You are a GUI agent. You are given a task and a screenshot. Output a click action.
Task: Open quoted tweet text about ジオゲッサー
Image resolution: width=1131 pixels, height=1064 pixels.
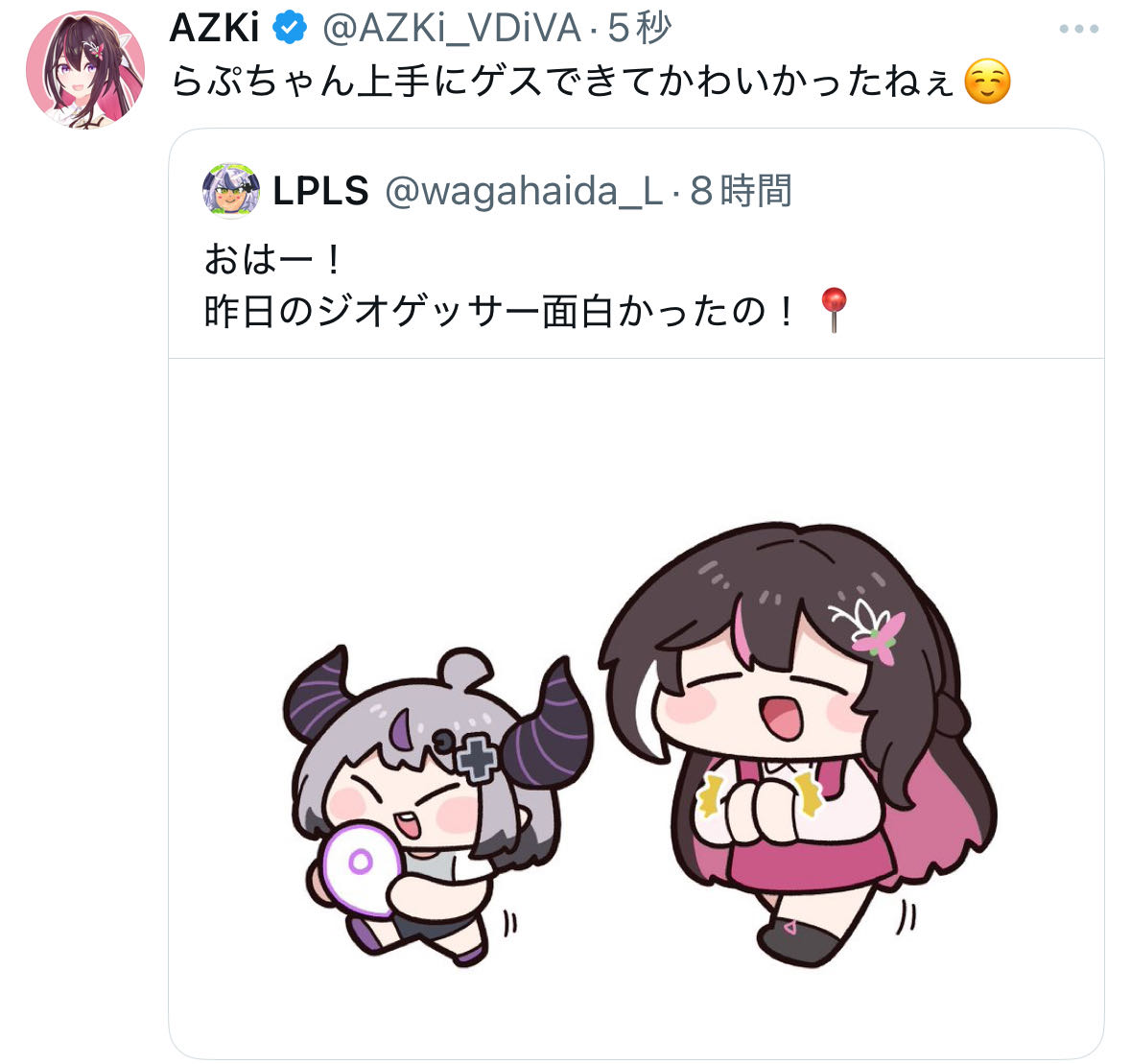[x=499, y=312]
